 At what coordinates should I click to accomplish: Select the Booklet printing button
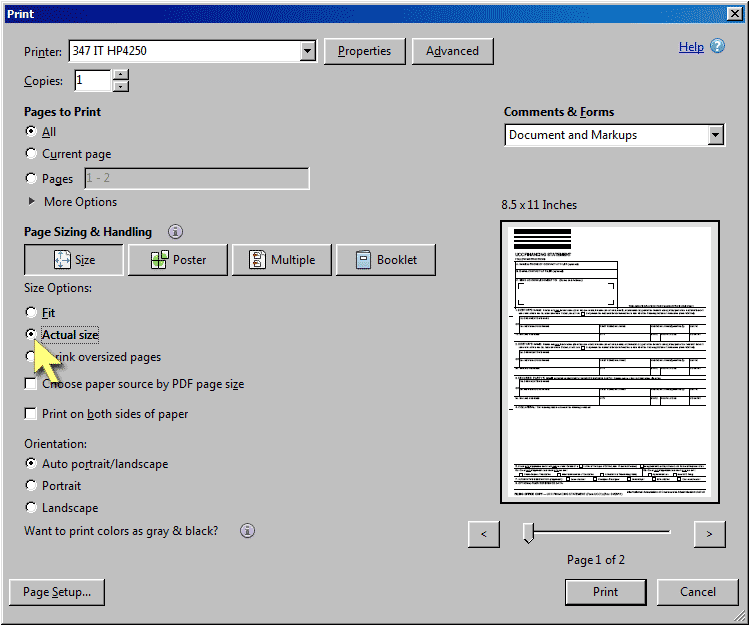coord(385,260)
